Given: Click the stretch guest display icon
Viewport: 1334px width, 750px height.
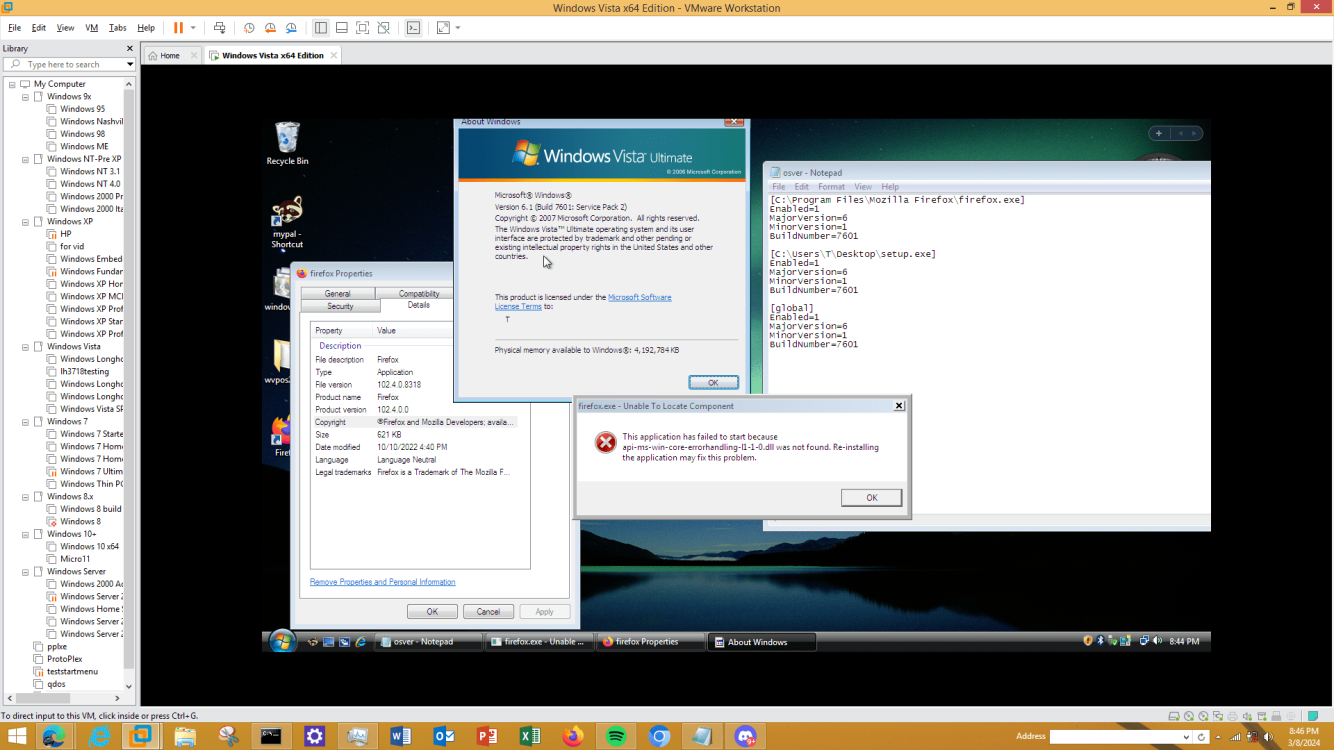Looking at the screenshot, I should [443, 28].
